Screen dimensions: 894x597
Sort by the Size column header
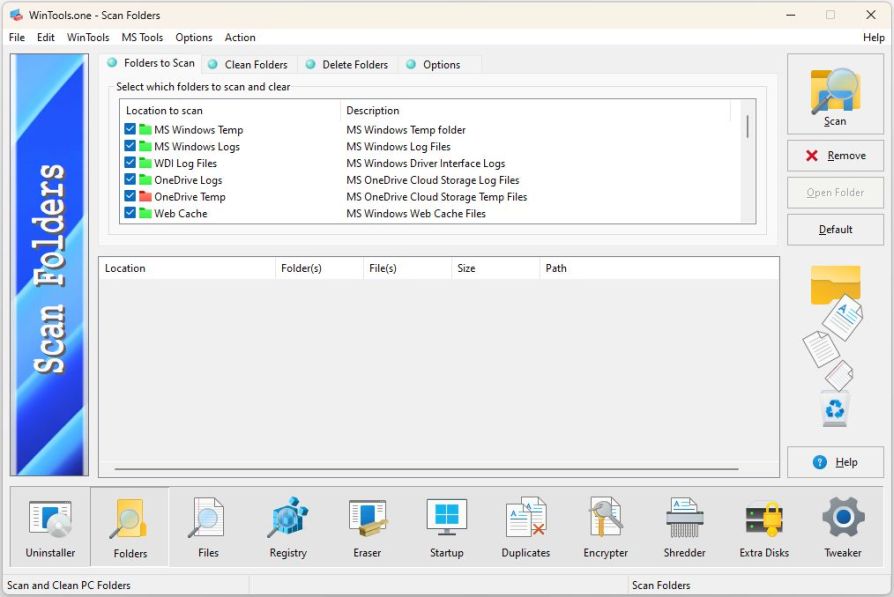point(495,268)
